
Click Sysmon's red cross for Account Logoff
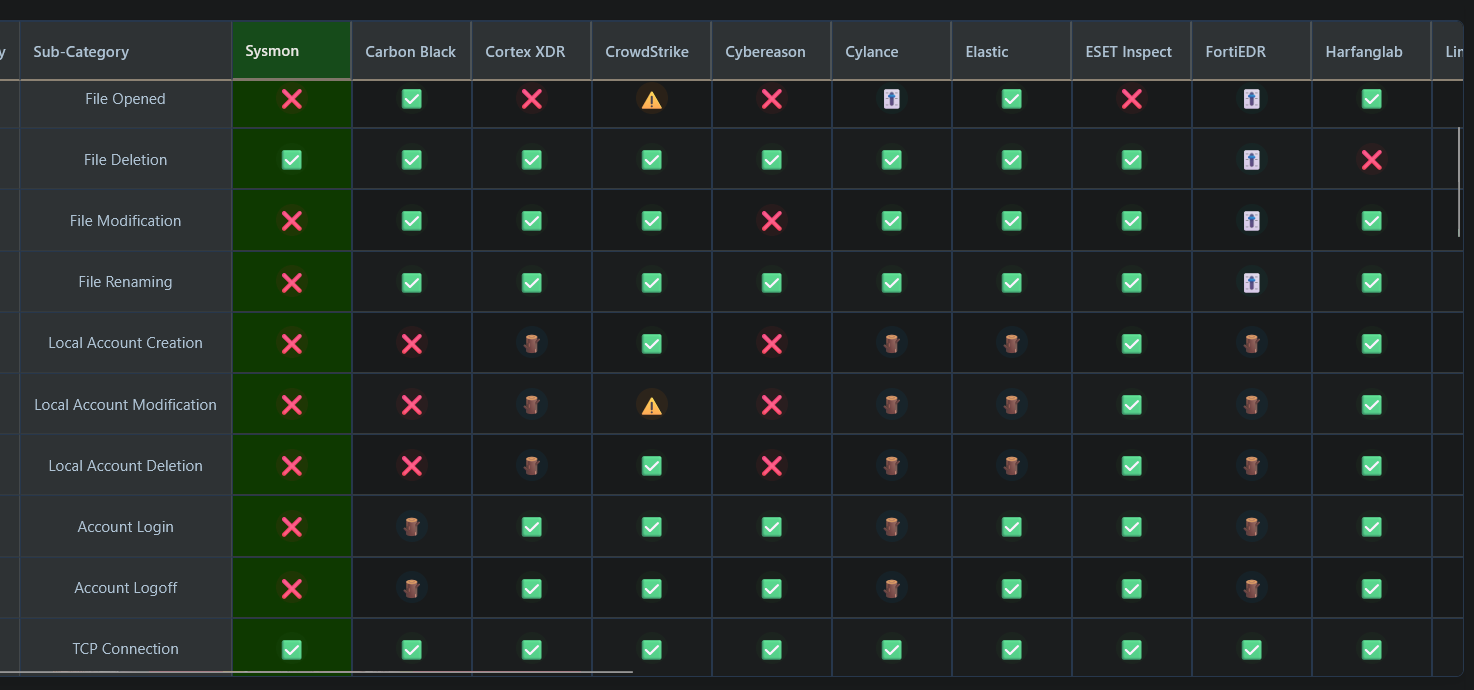(292, 589)
